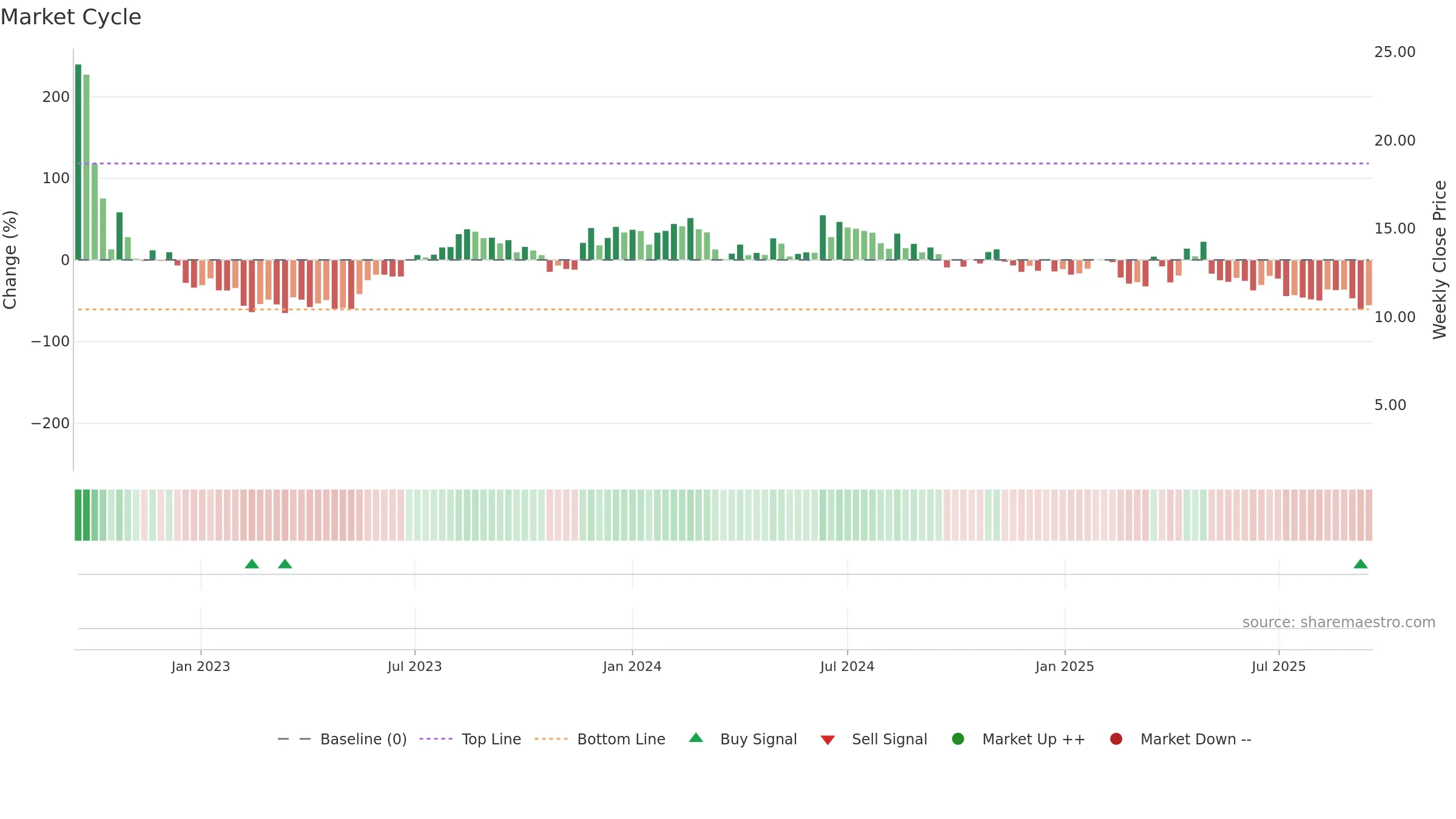This screenshot has height=819, width=1456.
Task: Click the dark red Market Down circle icon
Action: (1116, 739)
